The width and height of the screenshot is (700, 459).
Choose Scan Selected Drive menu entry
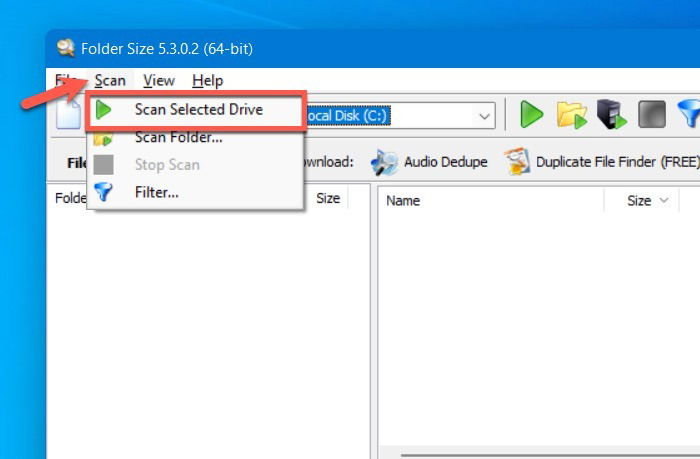tap(196, 110)
